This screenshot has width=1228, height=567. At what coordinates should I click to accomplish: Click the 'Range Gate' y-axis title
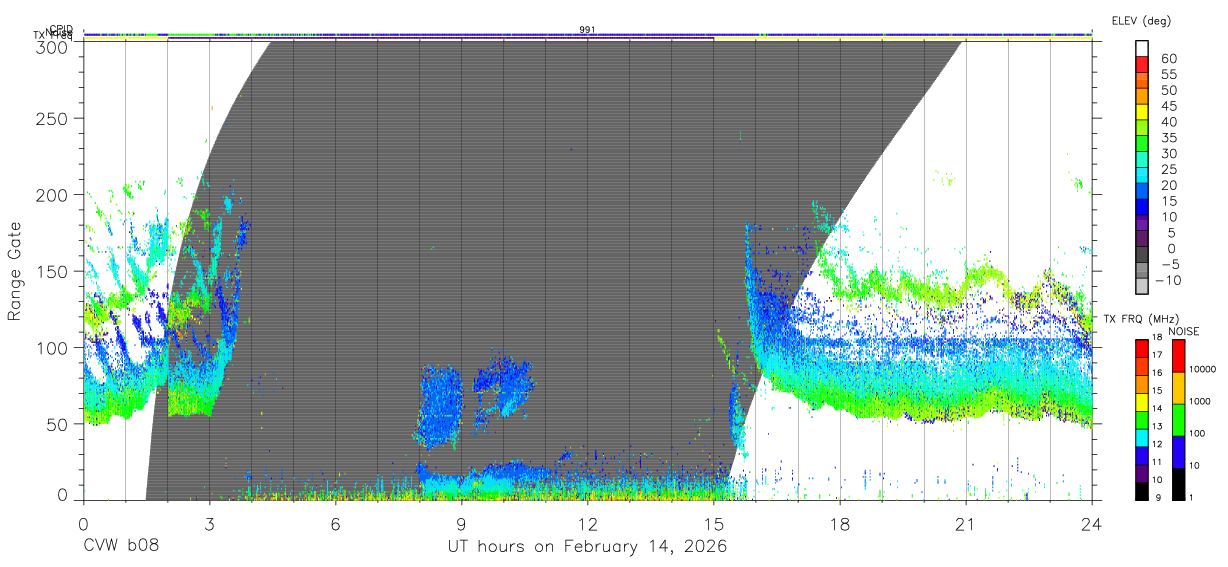point(15,271)
